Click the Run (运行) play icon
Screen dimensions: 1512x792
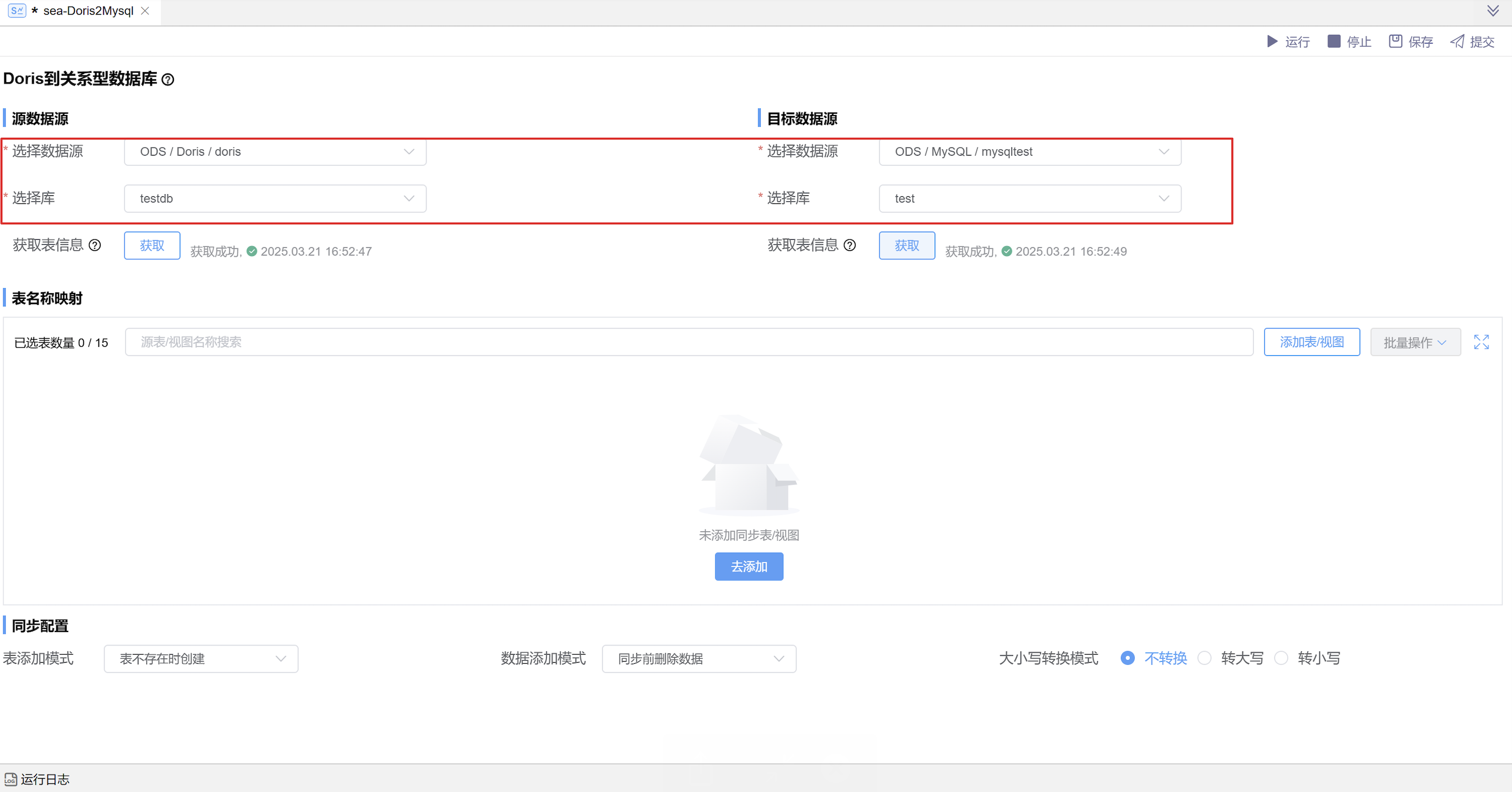coord(1272,41)
